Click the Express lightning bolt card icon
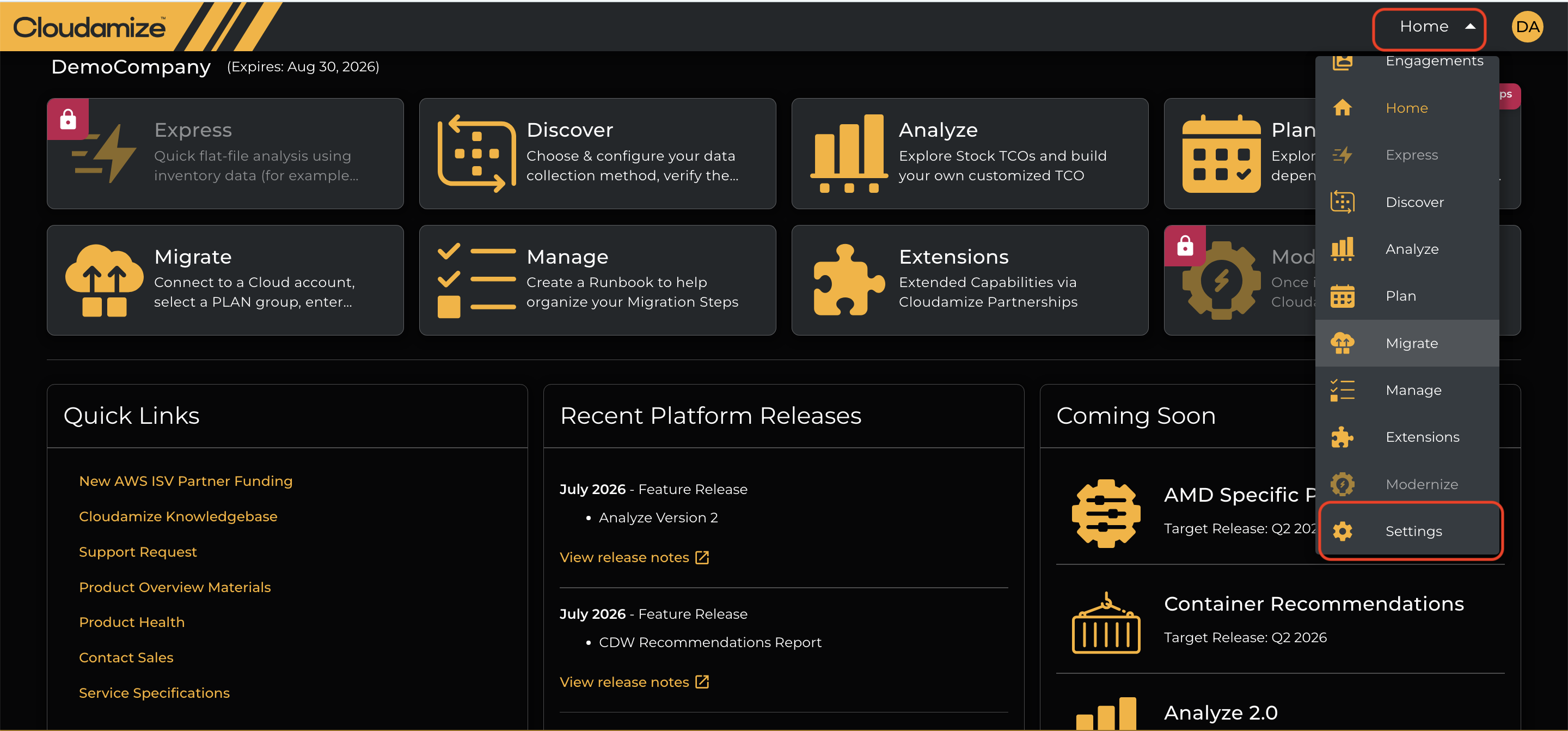 pyautogui.click(x=104, y=154)
